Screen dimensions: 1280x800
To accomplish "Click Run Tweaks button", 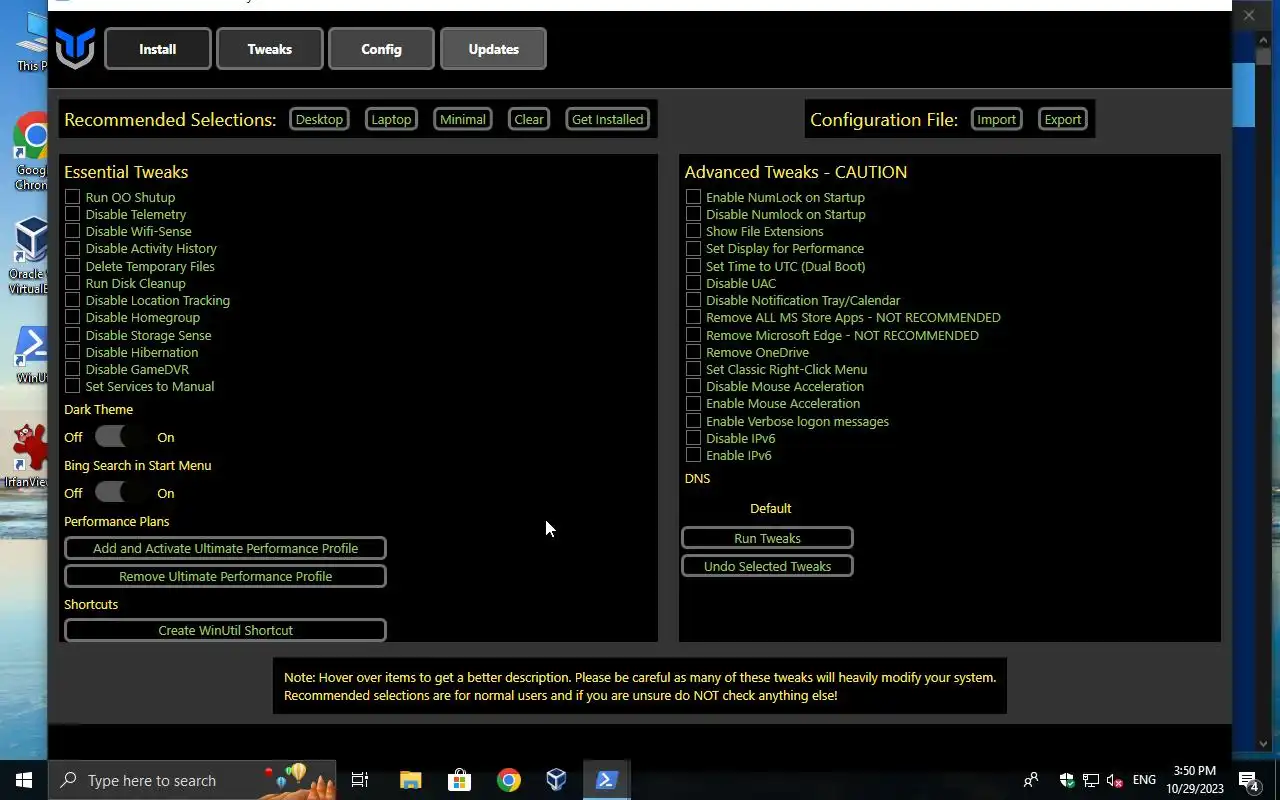I will 767,538.
